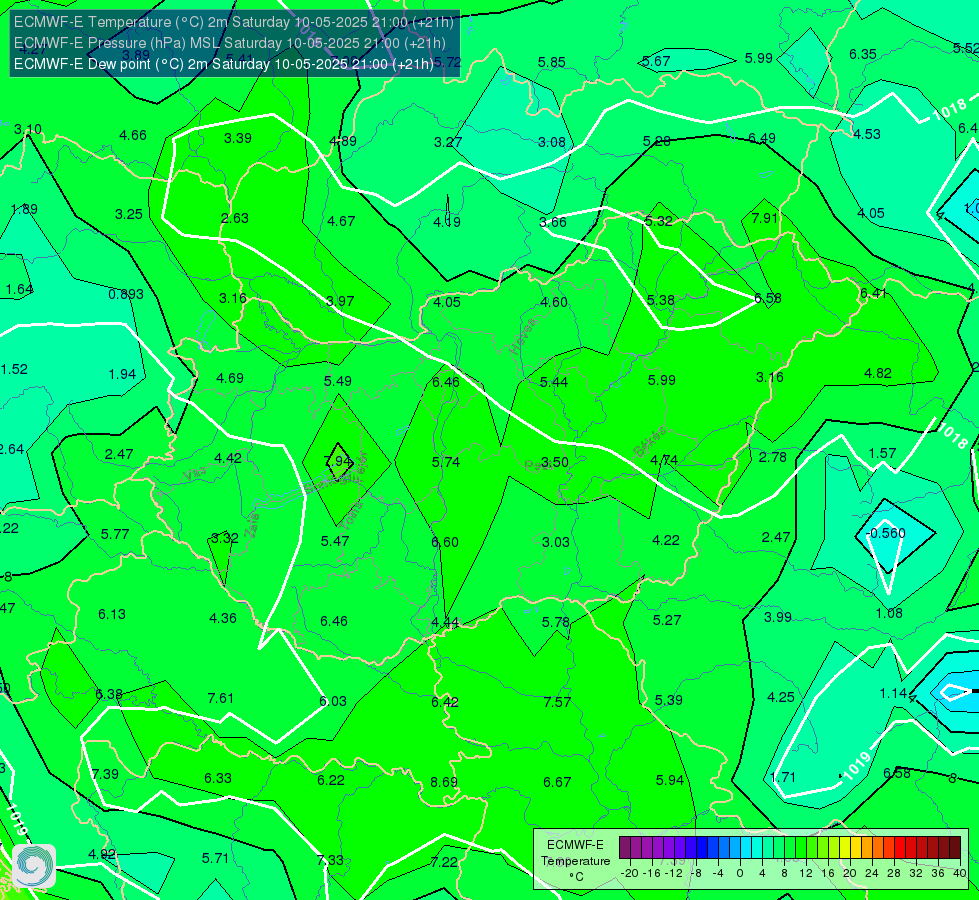Click the 1.14 dew point value

[x=893, y=693]
